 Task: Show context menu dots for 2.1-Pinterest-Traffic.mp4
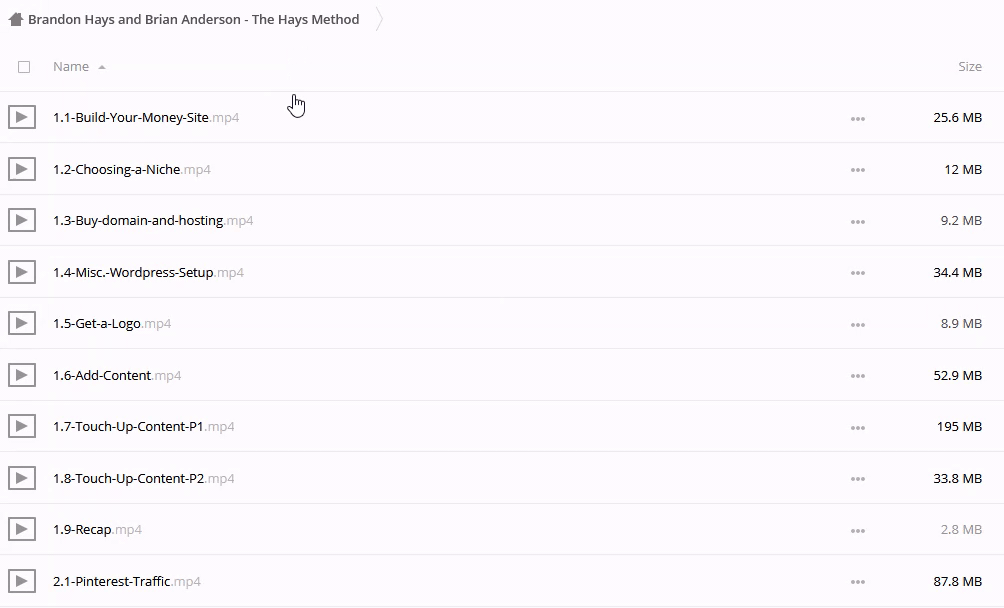click(x=857, y=582)
